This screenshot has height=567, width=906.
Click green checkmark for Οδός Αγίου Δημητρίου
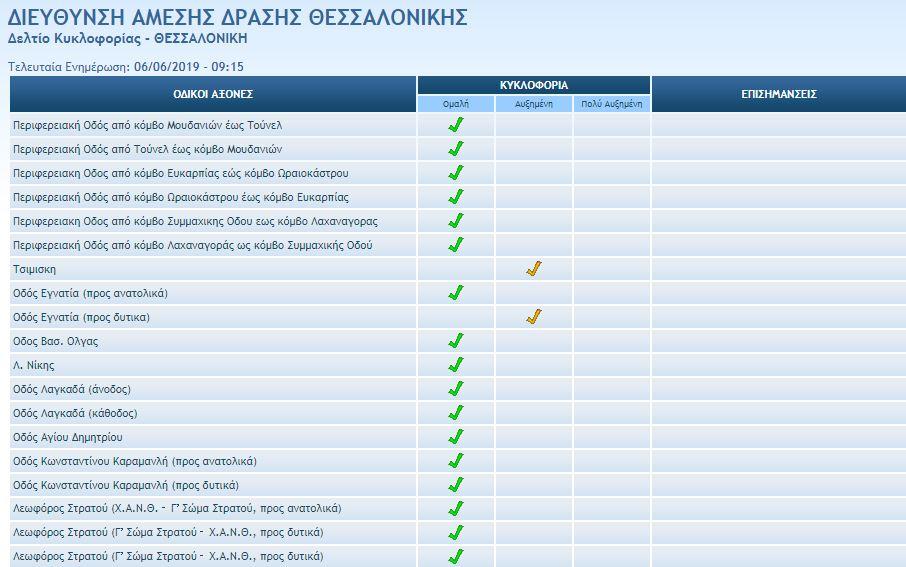456,437
